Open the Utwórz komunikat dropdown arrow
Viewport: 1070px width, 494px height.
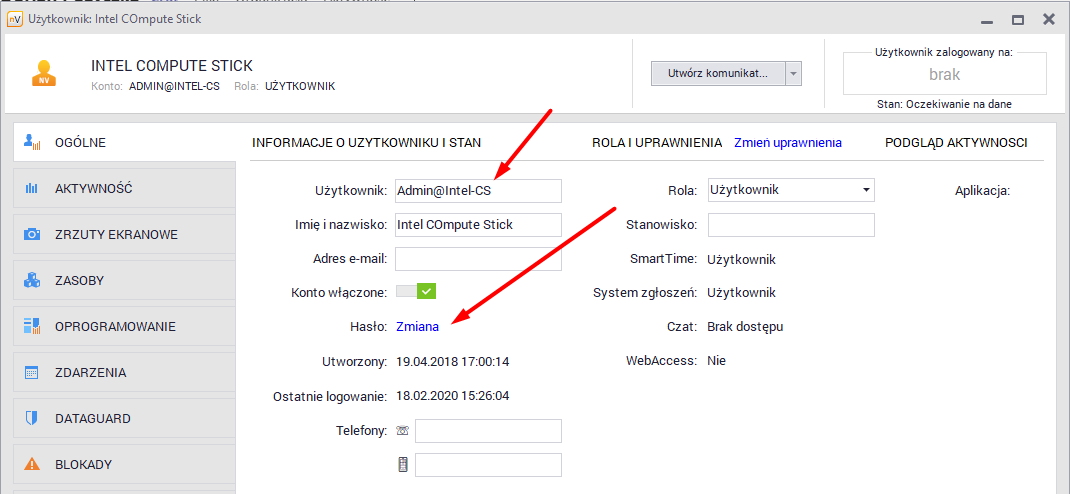[794, 73]
